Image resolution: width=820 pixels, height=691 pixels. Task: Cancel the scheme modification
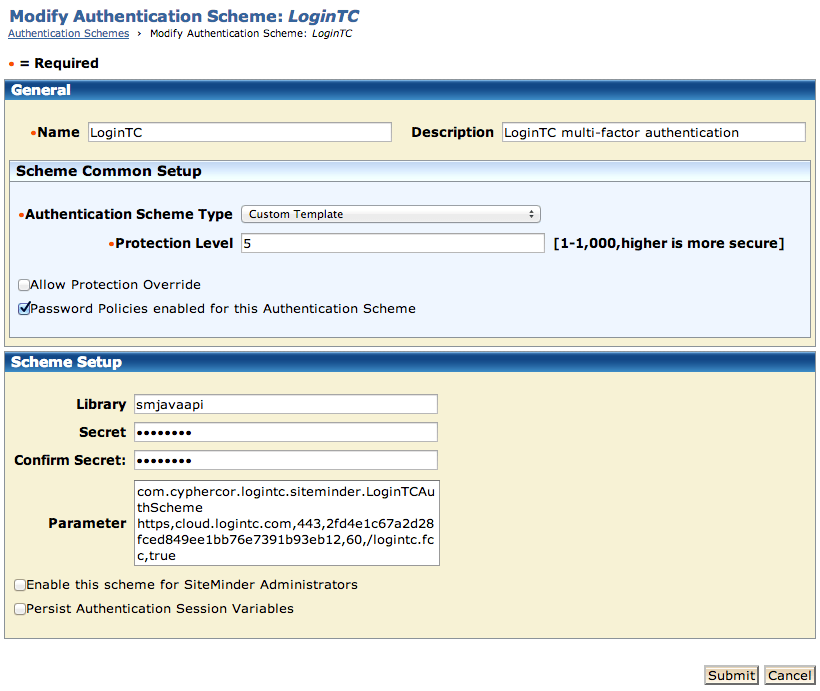[790, 675]
